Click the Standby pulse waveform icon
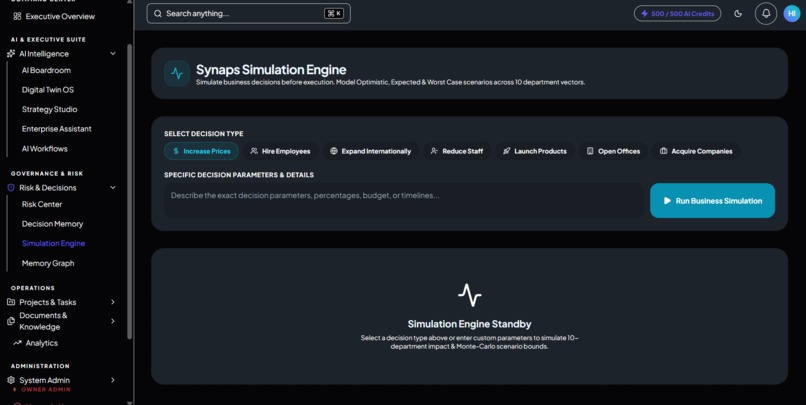Image resolution: width=806 pixels, height=405 pixels. [469, 295]
